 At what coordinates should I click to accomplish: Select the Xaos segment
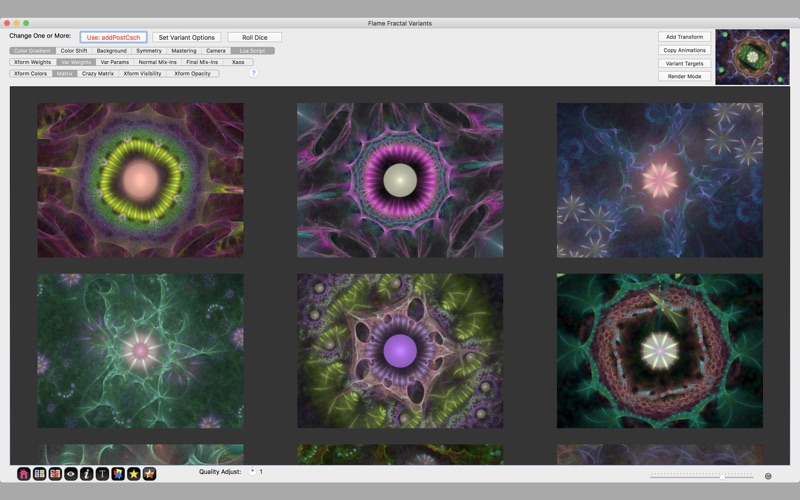[238, 62]
